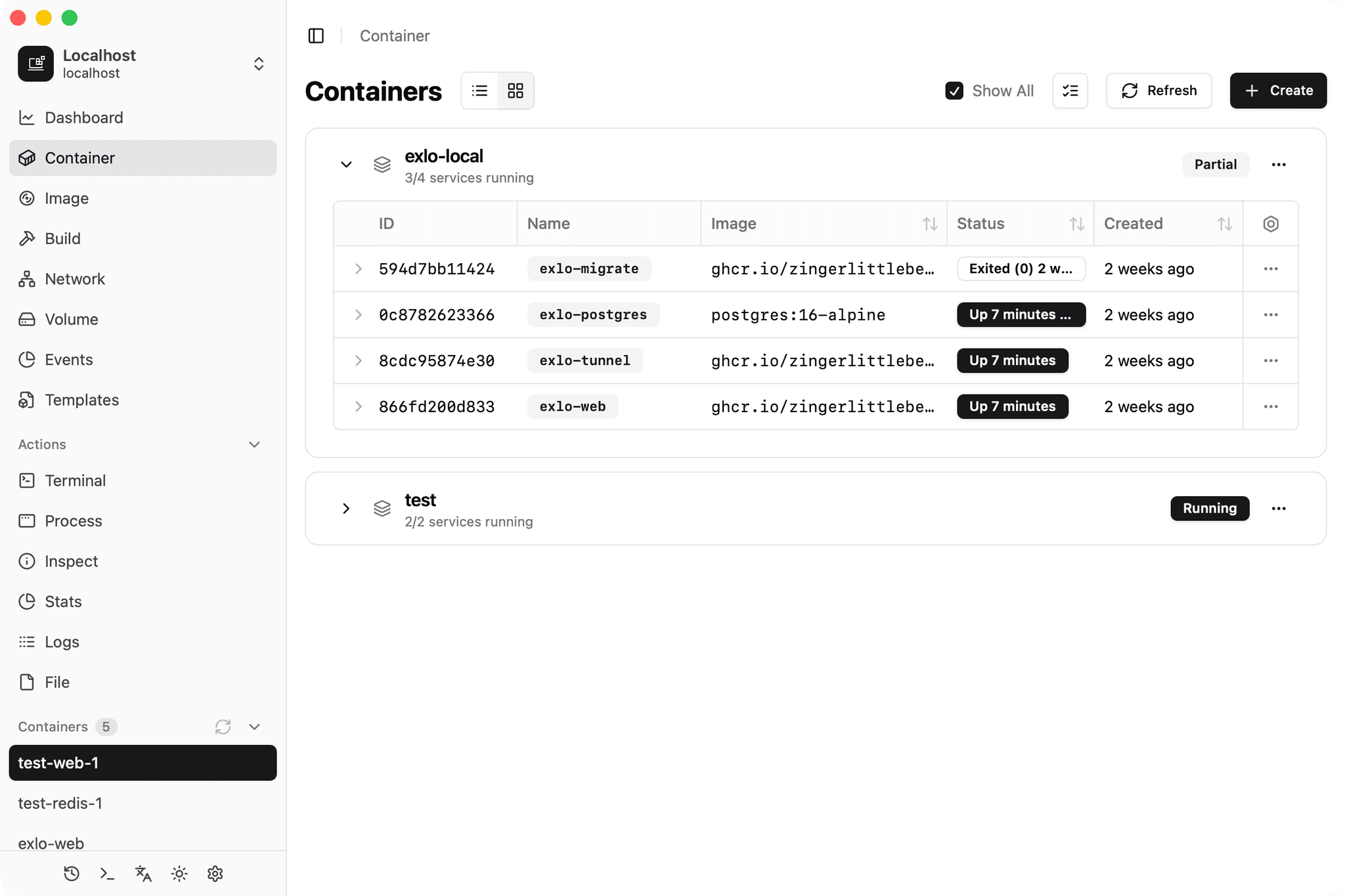
Task: Open the multi-select checklist icon
Action: click(1070, 91)
